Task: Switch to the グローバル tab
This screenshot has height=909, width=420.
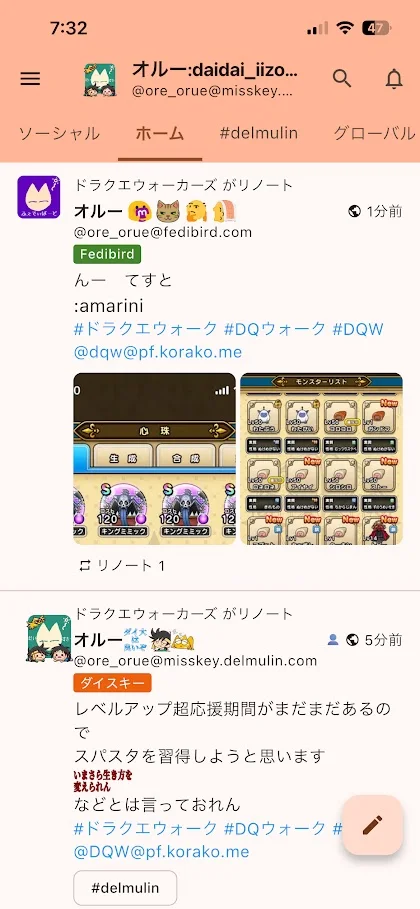Action: pyautogui.click(x=374, y=133)
